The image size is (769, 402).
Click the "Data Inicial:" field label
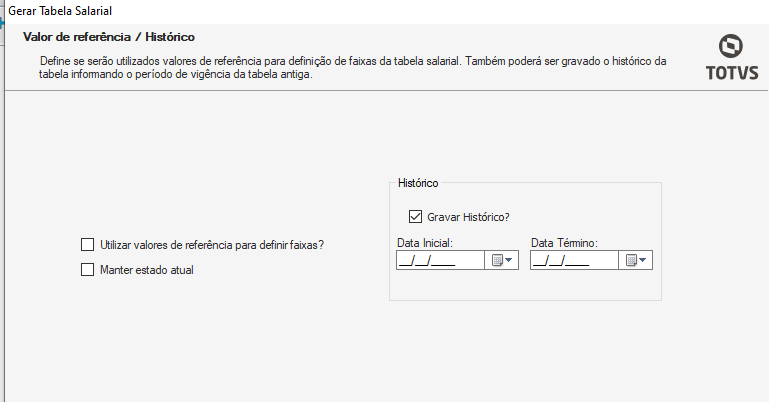click(x=425, y=242)
